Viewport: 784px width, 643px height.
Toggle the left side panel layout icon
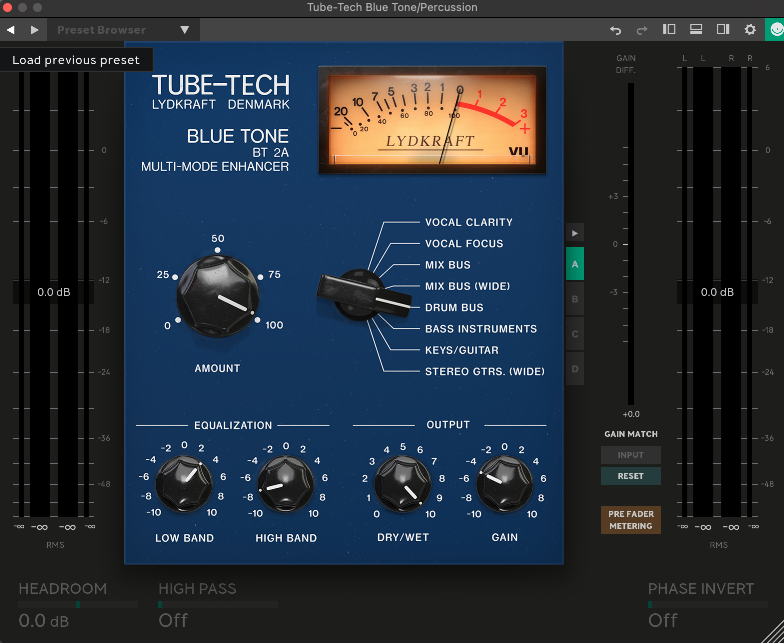click(669, 30)
